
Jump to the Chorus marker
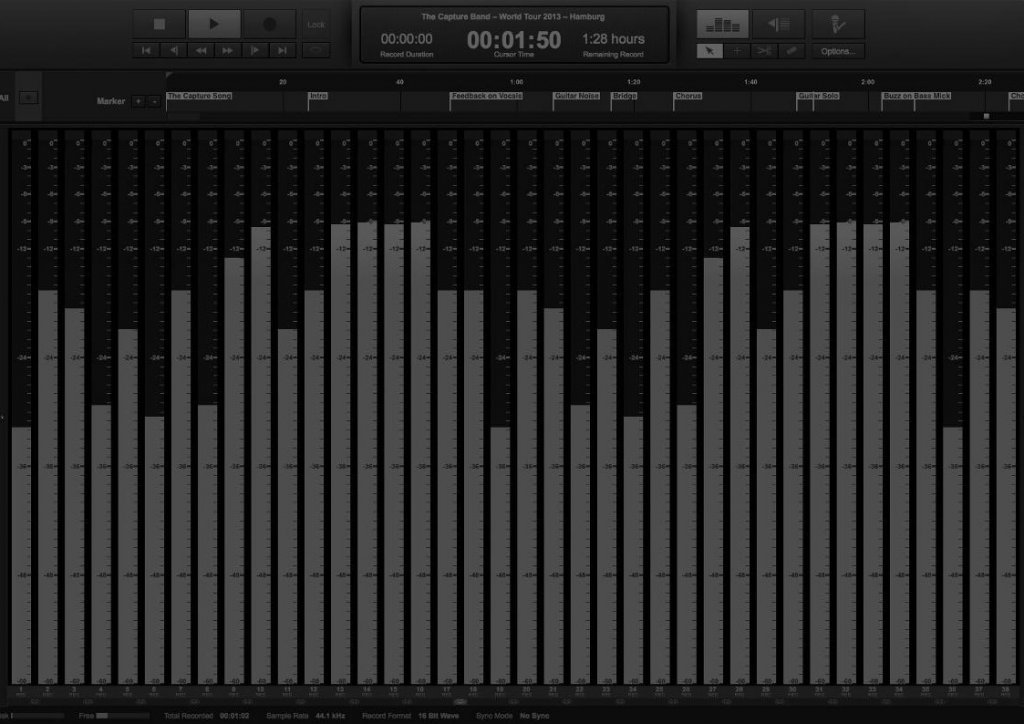(688, 96)
